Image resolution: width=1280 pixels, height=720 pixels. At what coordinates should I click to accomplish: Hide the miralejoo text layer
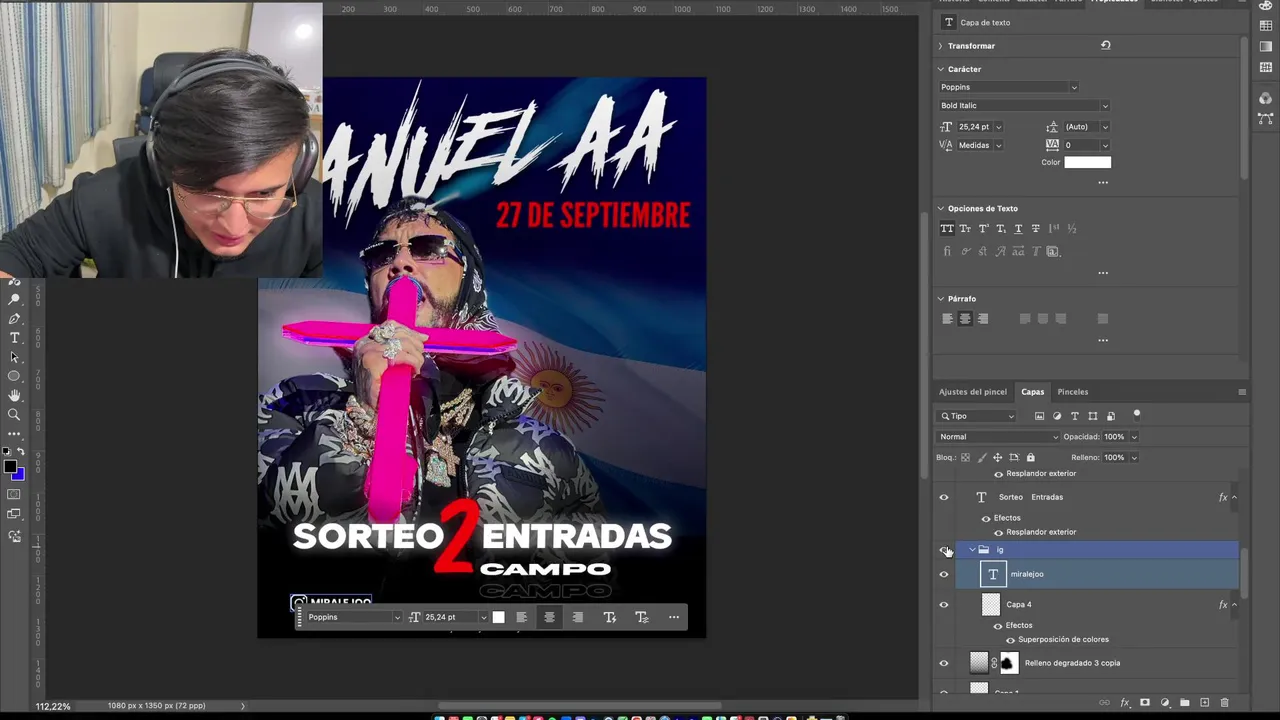943,574
